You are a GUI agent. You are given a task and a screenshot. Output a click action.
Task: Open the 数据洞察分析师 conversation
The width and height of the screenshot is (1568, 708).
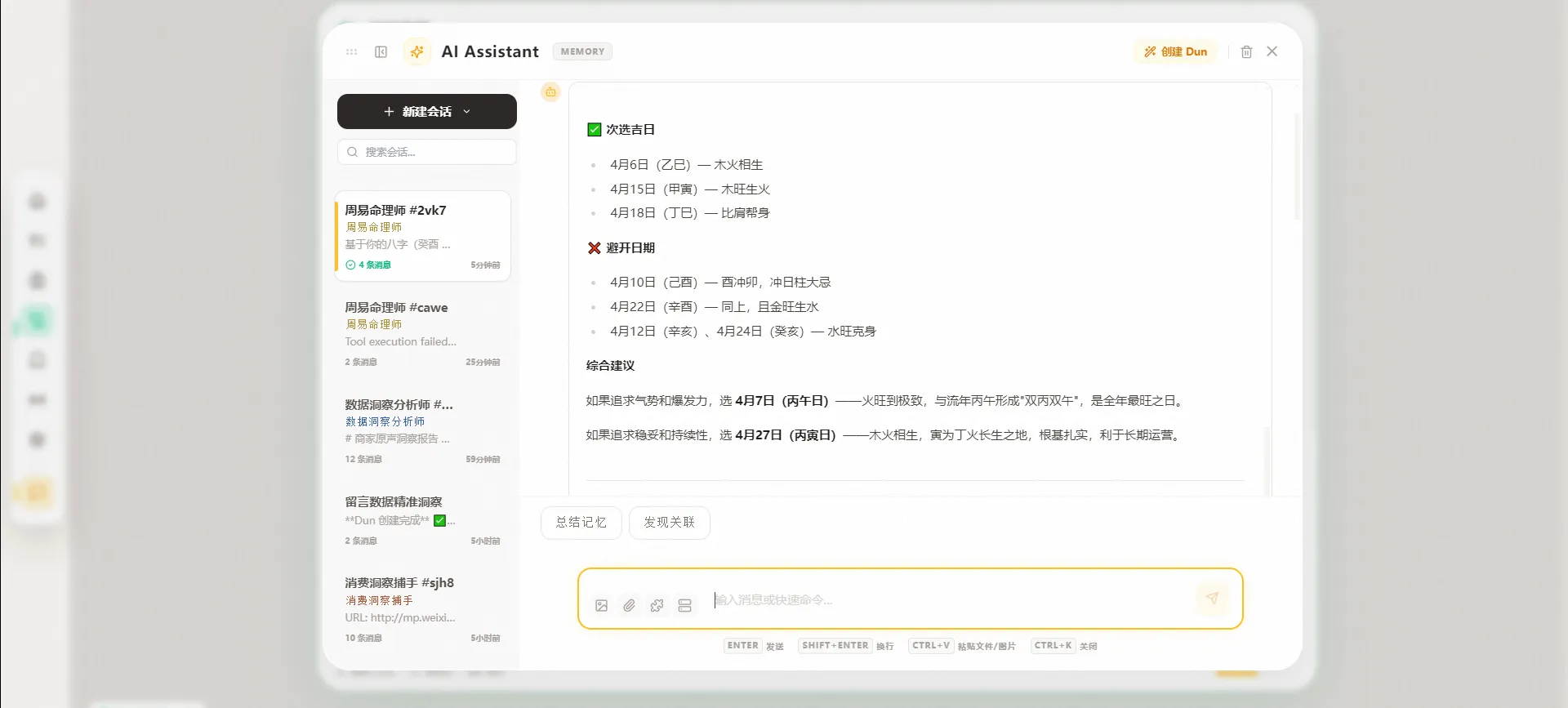pos(423,430)
